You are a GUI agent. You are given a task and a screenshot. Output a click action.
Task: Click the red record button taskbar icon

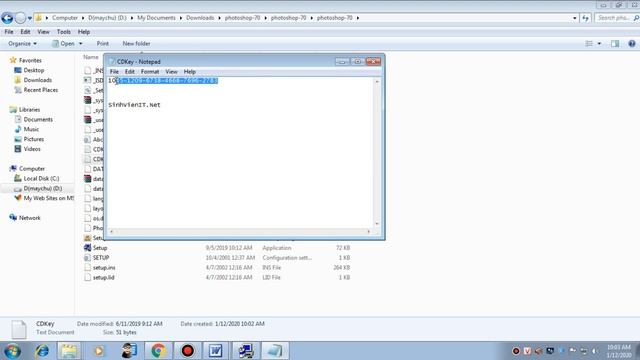pyautogui.click(x=187, y=351)
